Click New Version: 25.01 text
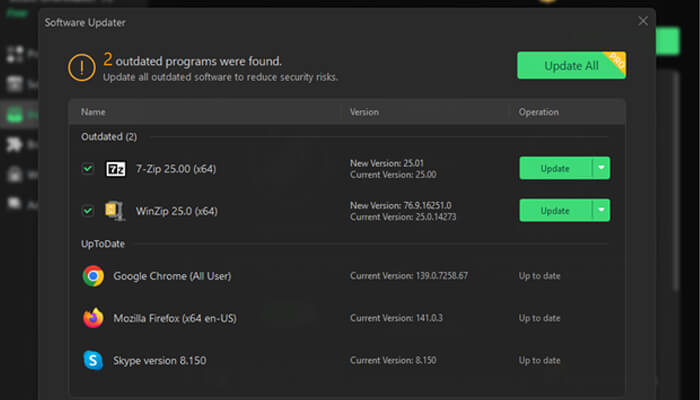The image size is (700, 400). pos(387,163)
